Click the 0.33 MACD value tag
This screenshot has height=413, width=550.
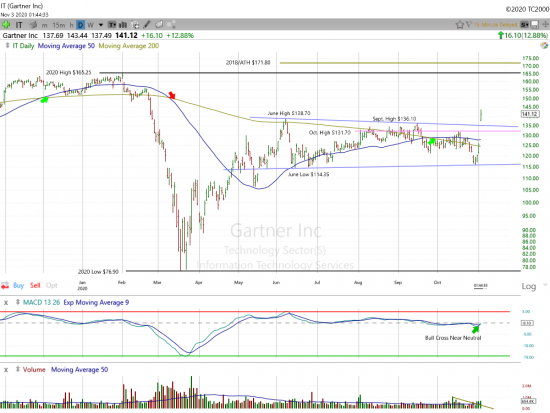(x=528, y=323)
